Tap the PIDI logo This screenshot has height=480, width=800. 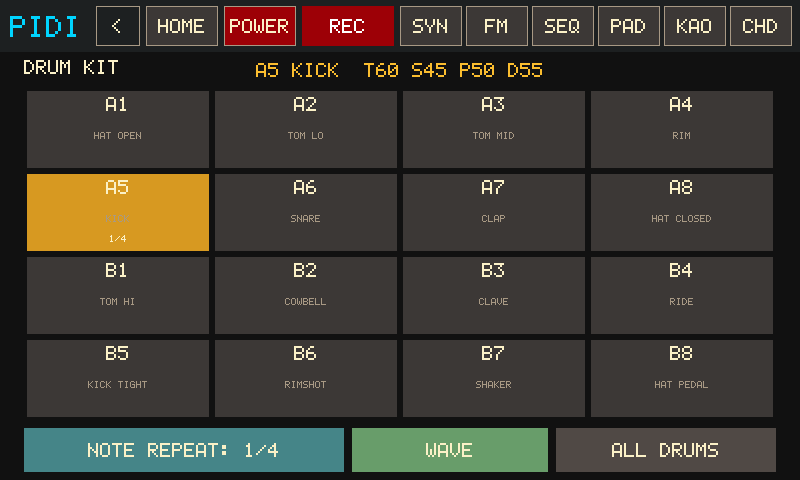pyautogui.click(x=43, y=27)
